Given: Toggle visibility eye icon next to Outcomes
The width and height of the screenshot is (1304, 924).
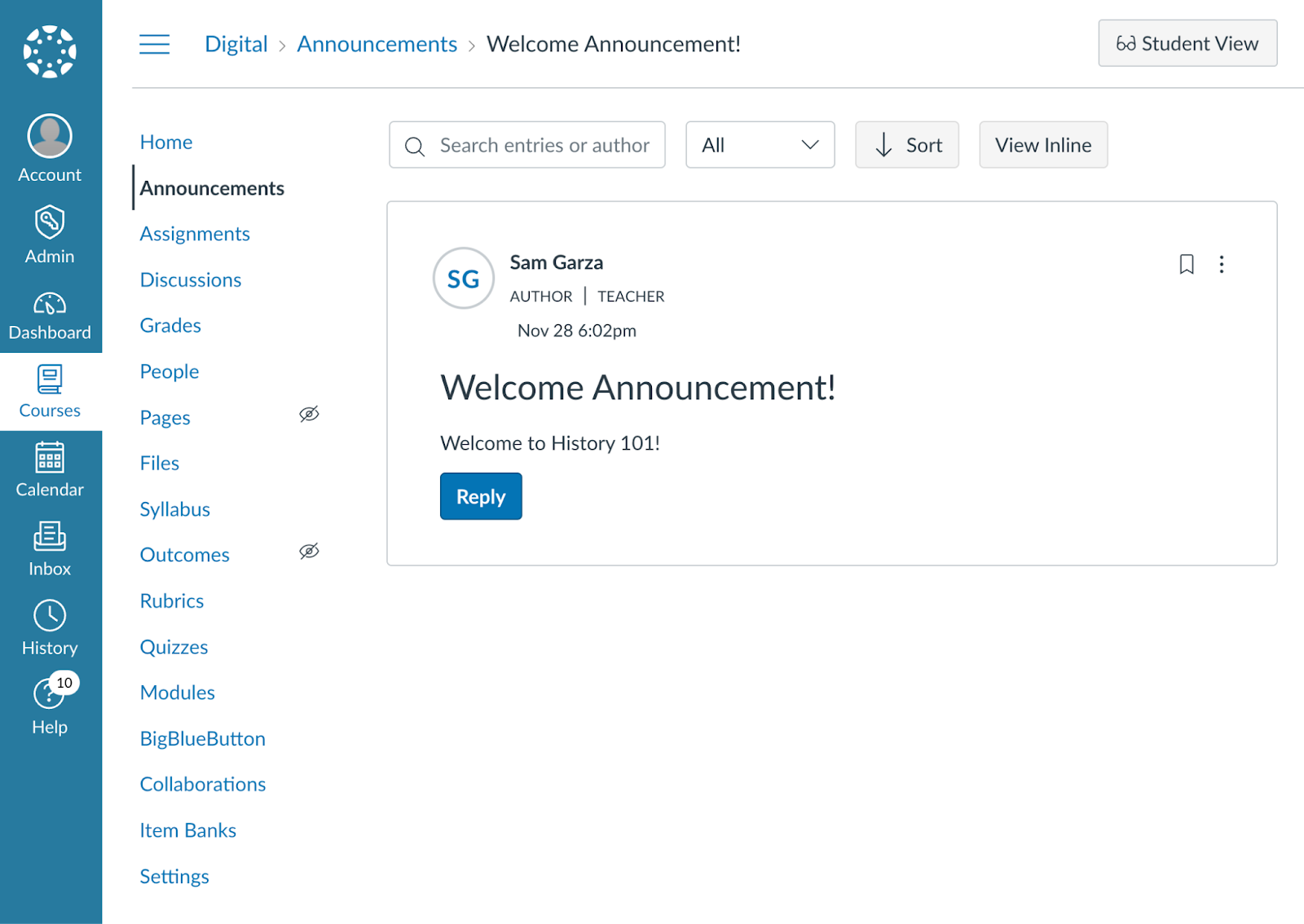Looking at the screenshot, I should (310, 552).
